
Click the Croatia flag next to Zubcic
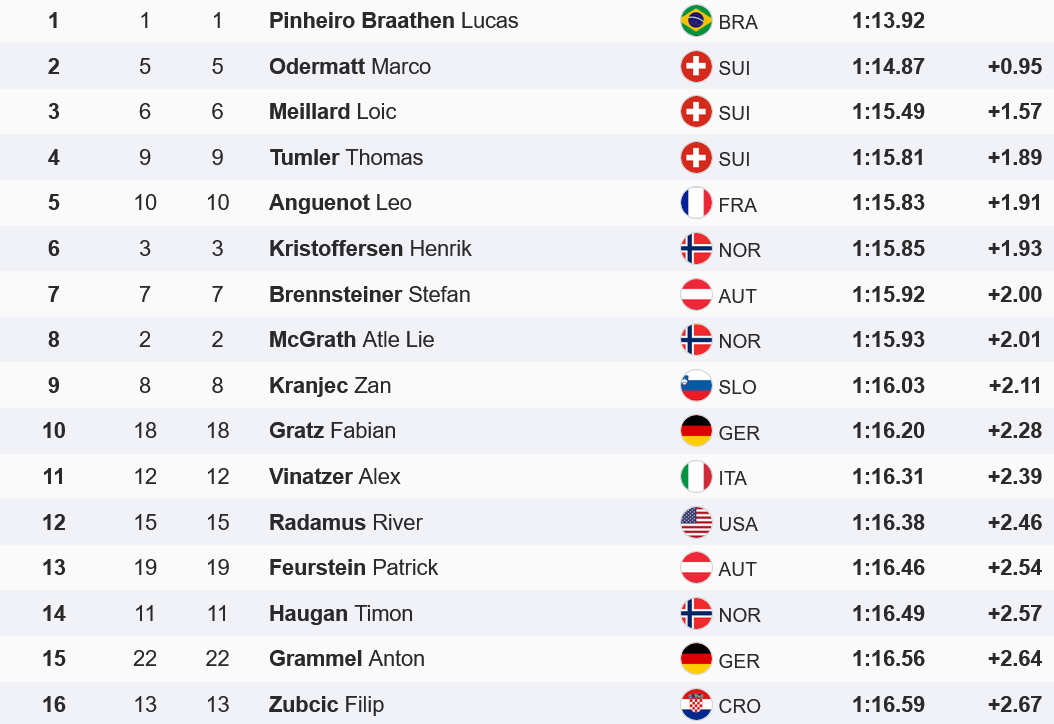coord(696,705)
